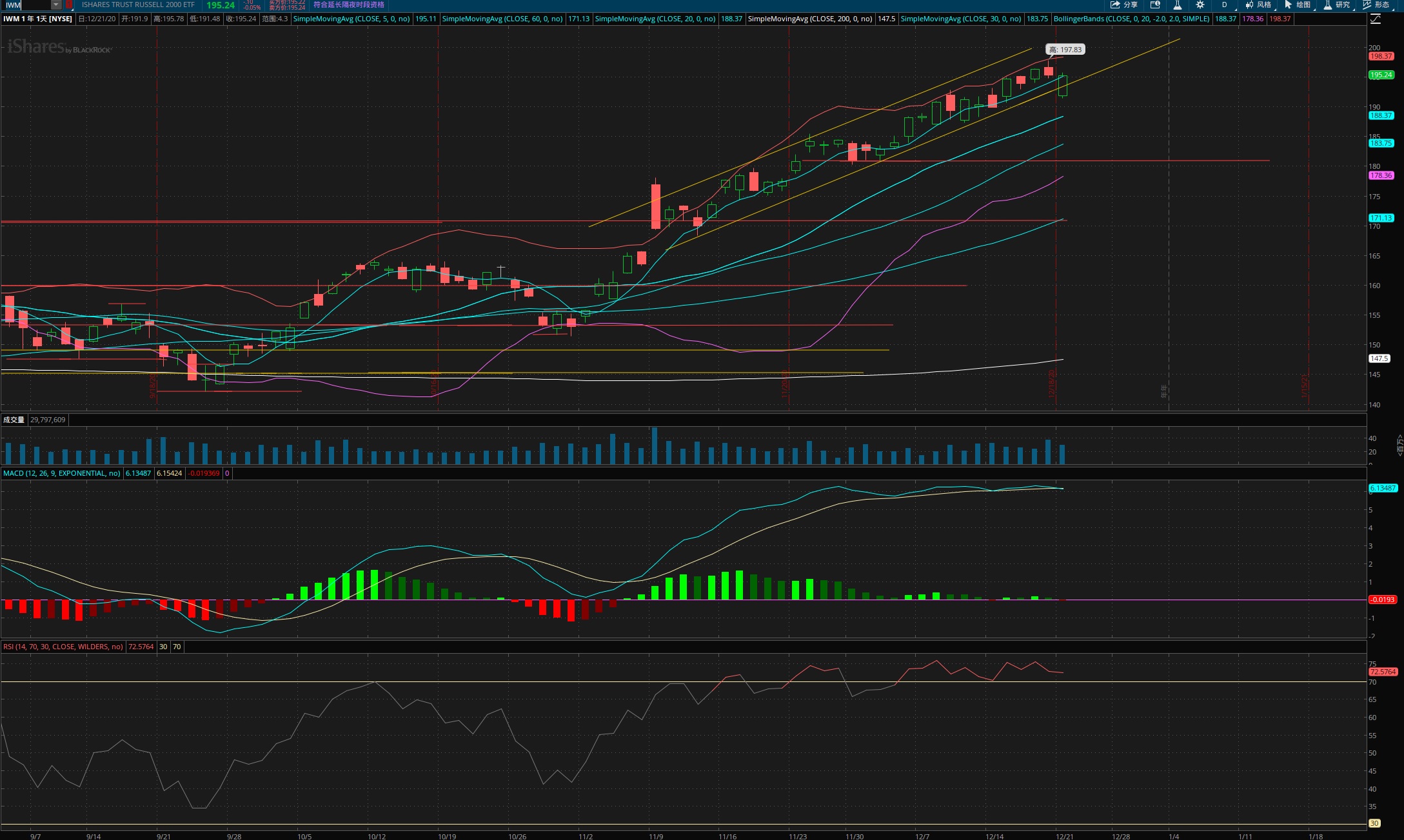Click the red symbol link indicator
Image resolution: width=1404 pixels, height=840 pixels.
69,5
